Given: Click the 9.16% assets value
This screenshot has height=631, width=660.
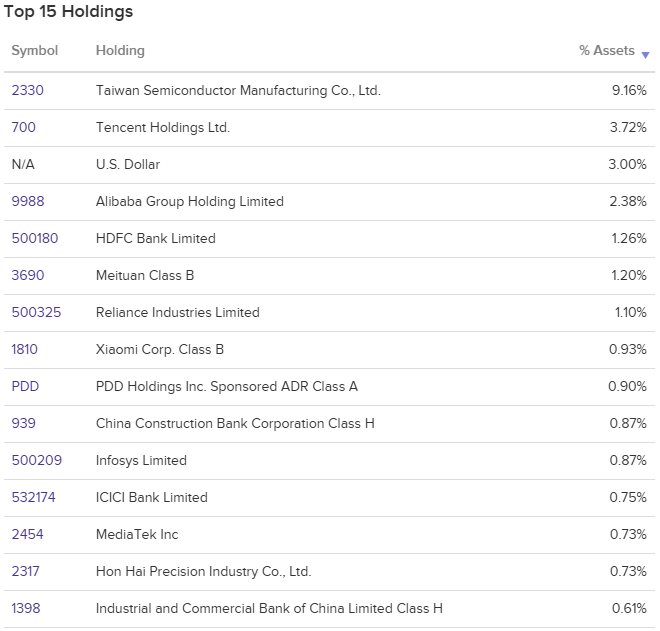Looking at the screenshot, I should 629,91.
